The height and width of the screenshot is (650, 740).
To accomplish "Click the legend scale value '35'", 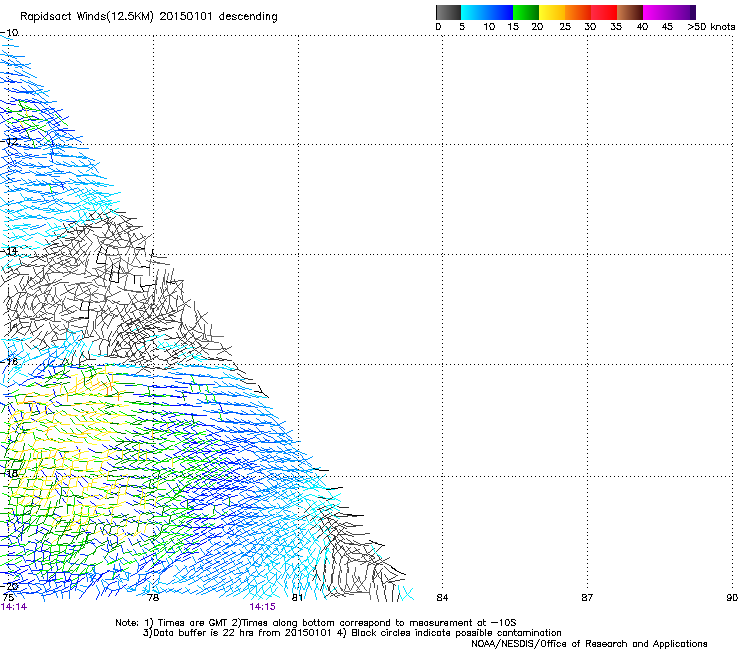I will coord(616,27).
